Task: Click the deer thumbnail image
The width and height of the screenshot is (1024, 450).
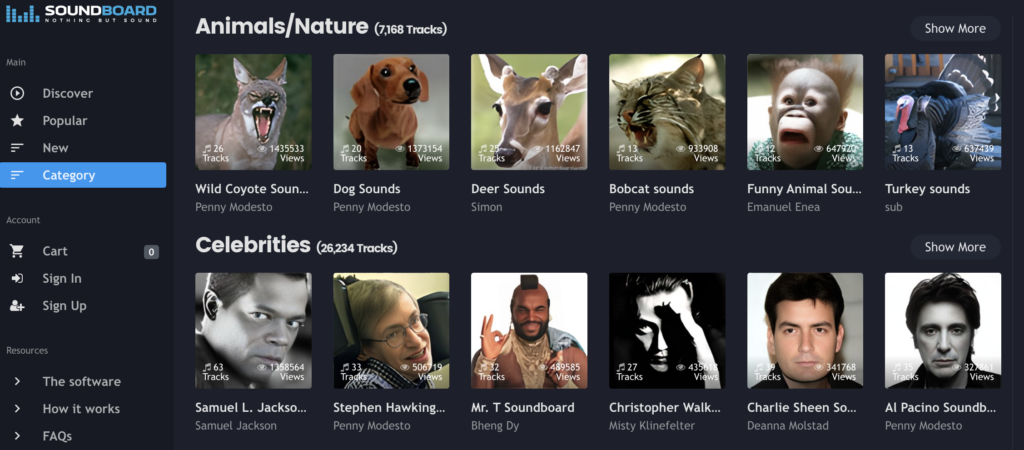Action: (529, 112)
